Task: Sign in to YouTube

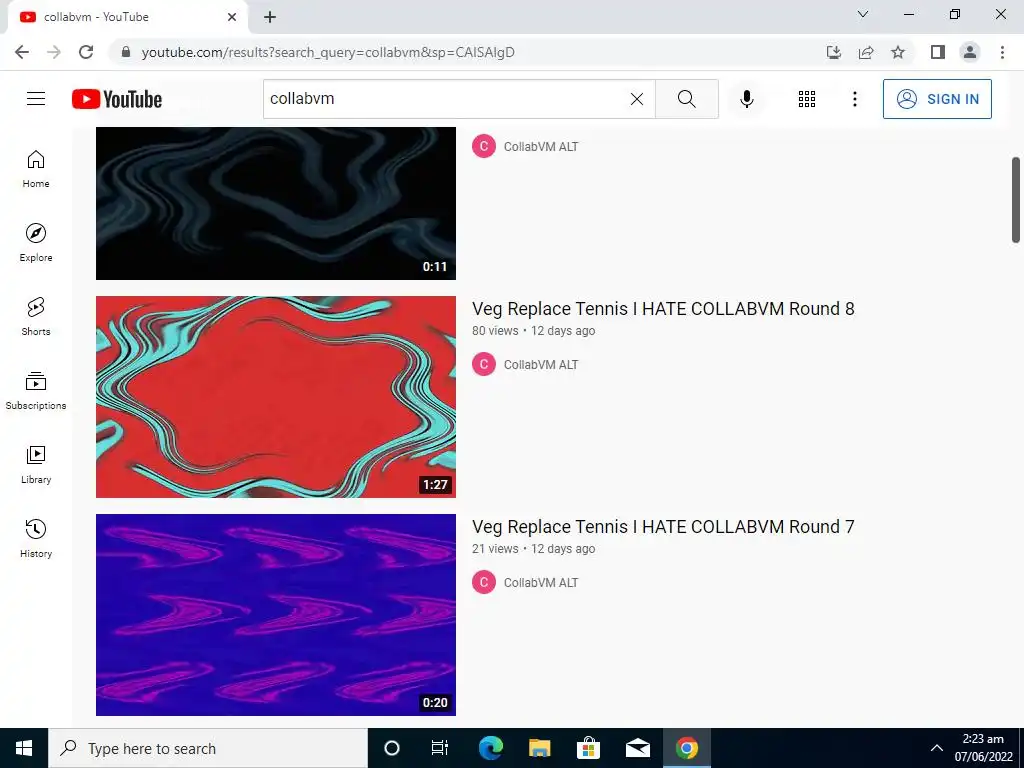Action: tap(937, 99)
